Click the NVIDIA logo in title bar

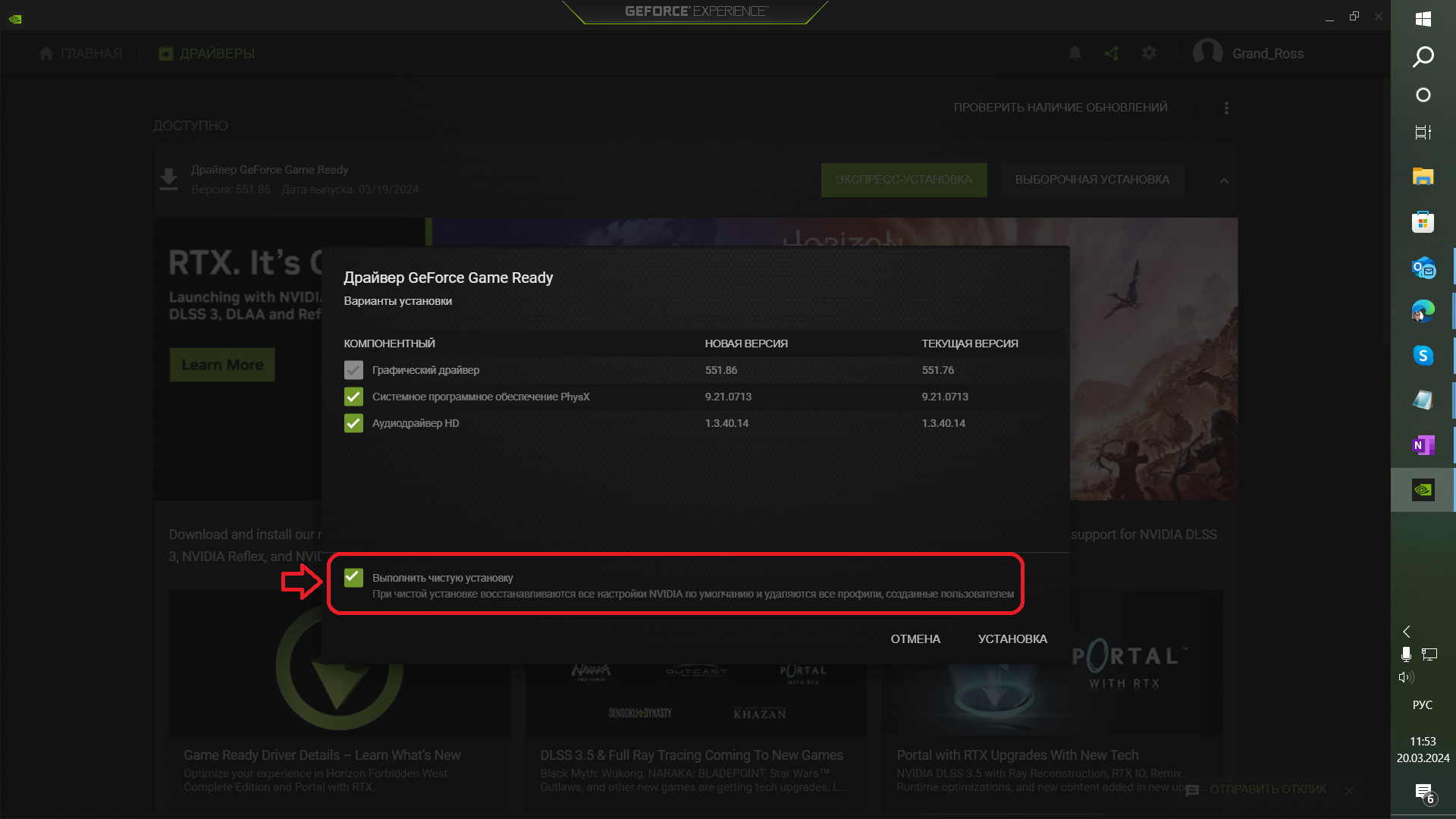click(x=15, y=19)
